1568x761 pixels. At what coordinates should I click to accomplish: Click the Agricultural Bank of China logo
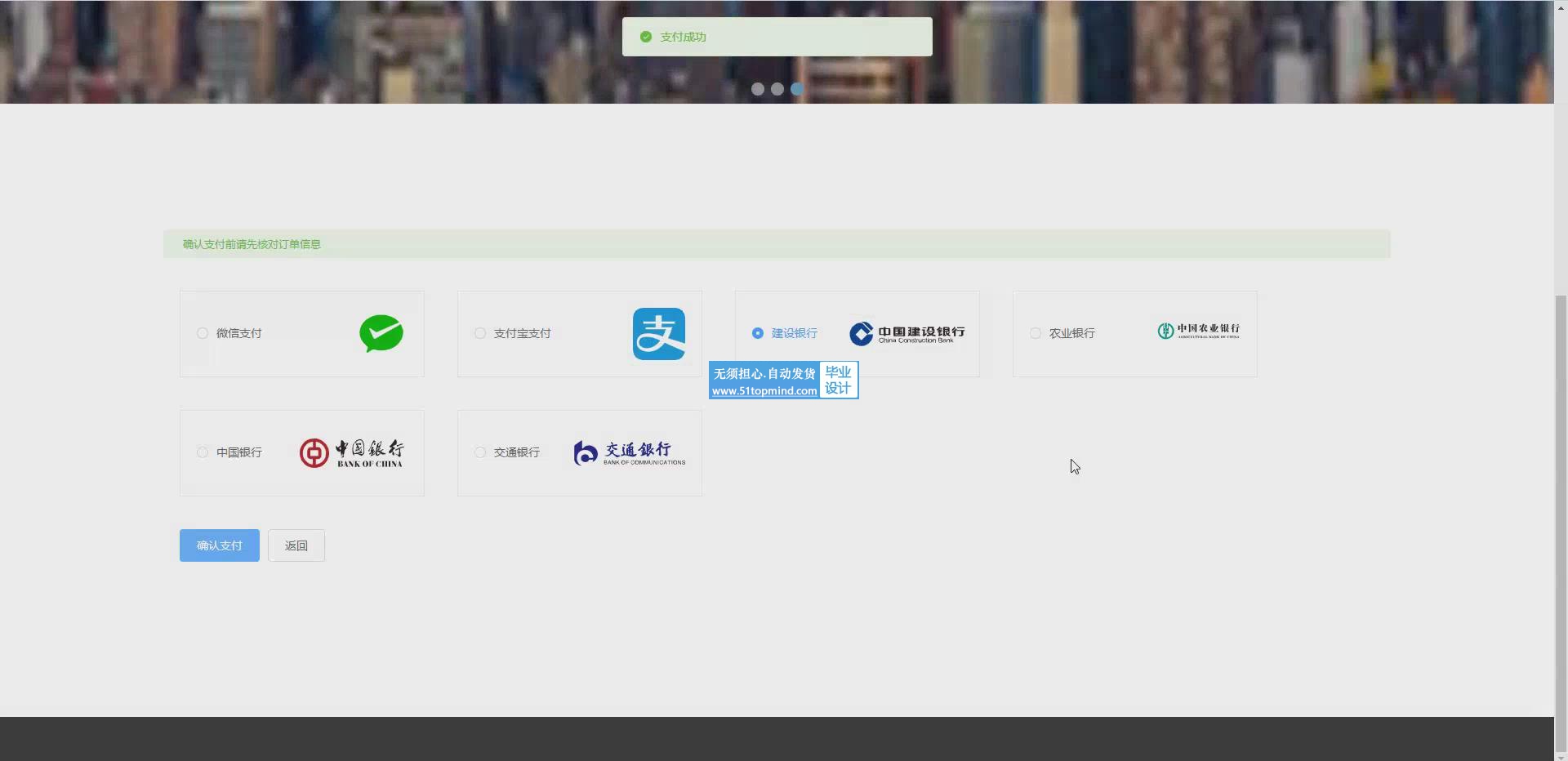1199,331
